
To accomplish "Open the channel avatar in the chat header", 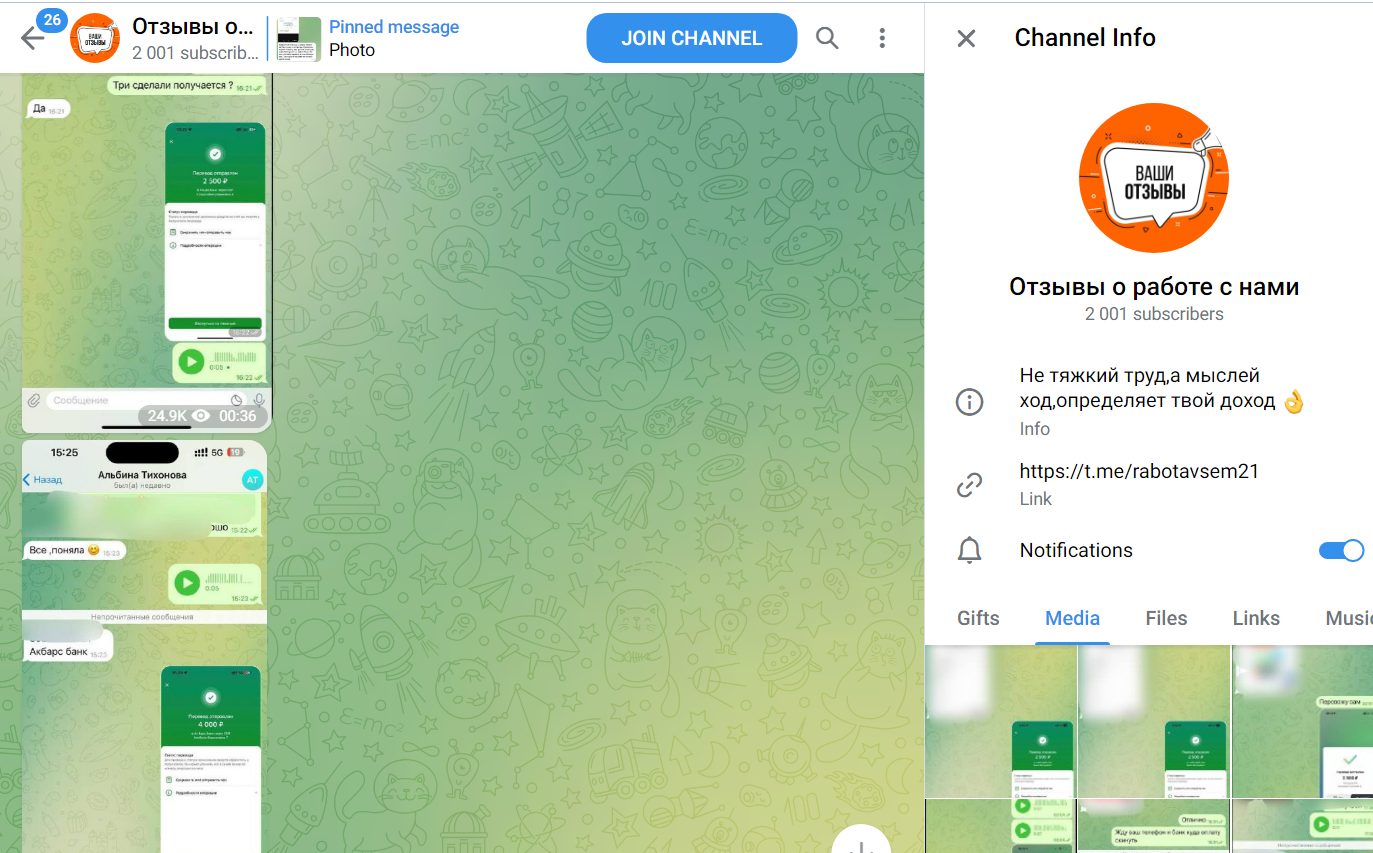I will 95,38.
